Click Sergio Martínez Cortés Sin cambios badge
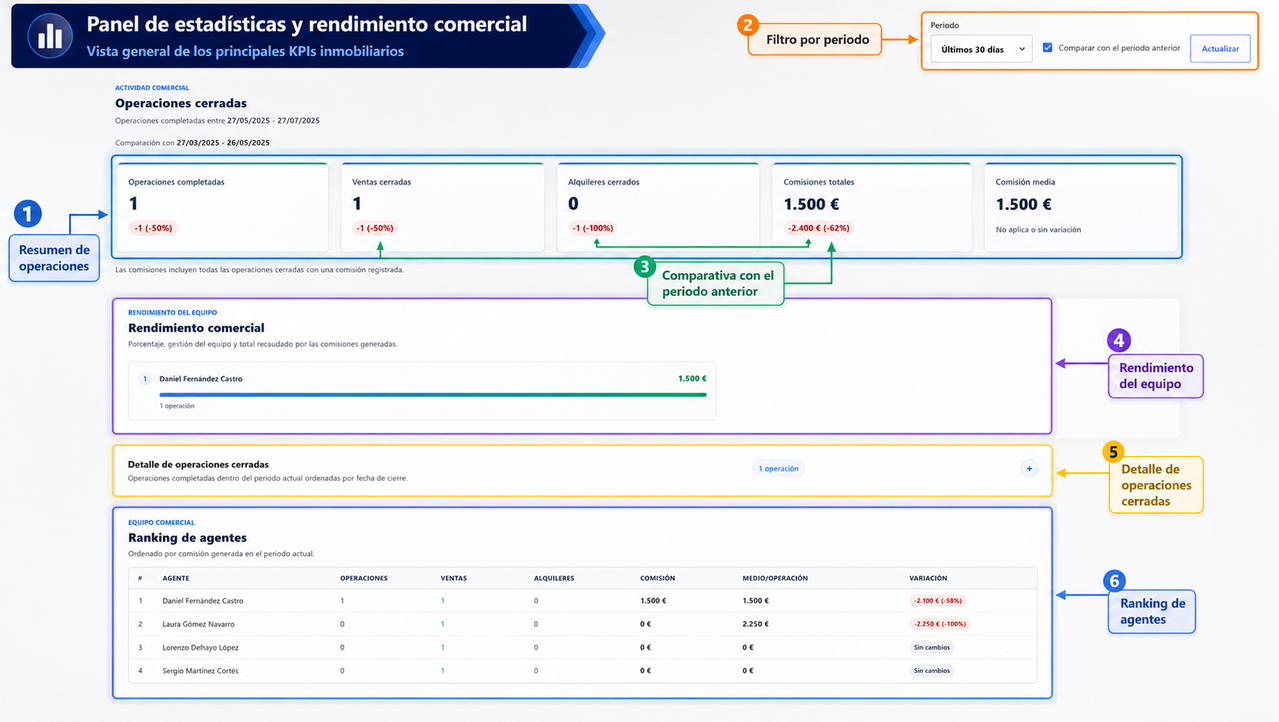Image resolution: width=1279 pixels, height=722 pixels. coord(932,671)
